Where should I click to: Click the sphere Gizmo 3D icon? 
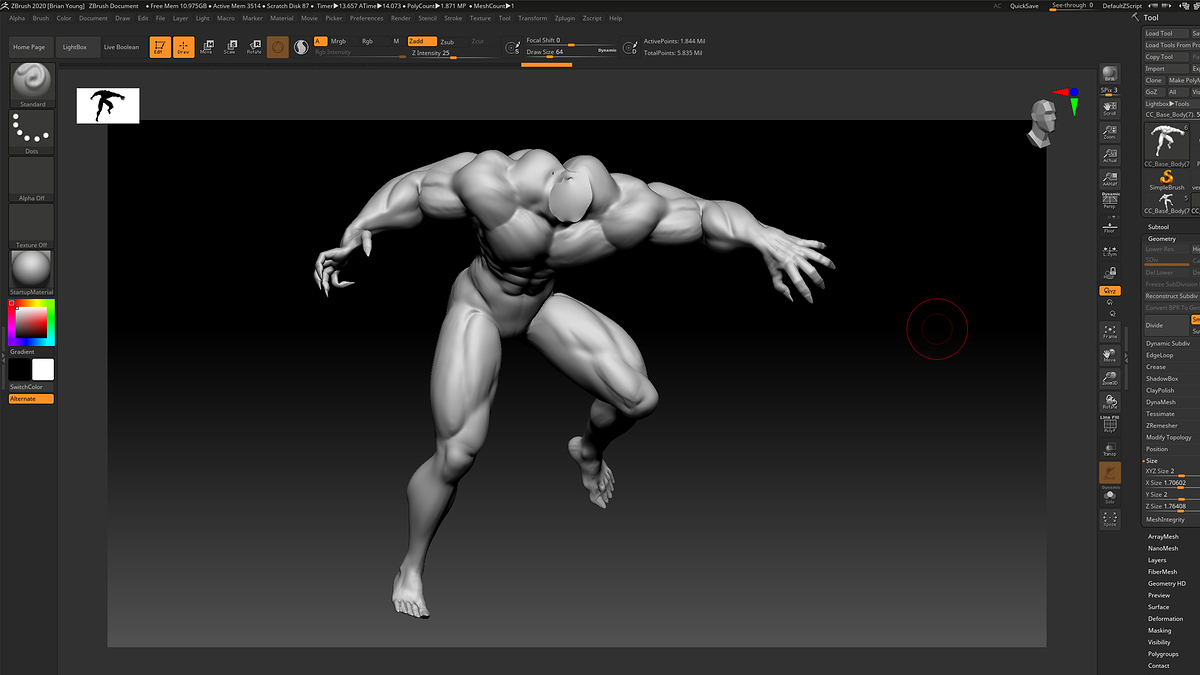coord(278,47)
